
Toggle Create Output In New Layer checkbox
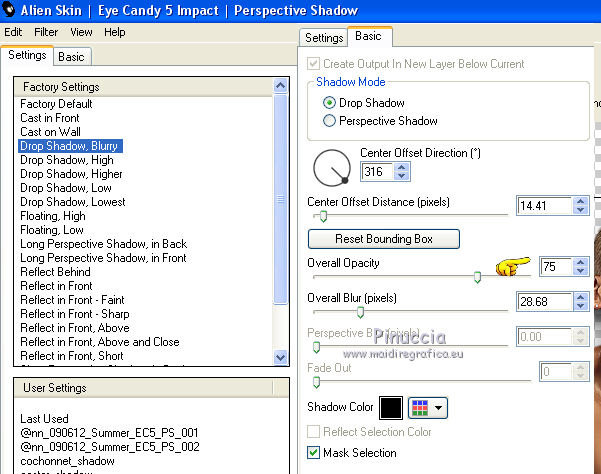[x=314, y=64]
